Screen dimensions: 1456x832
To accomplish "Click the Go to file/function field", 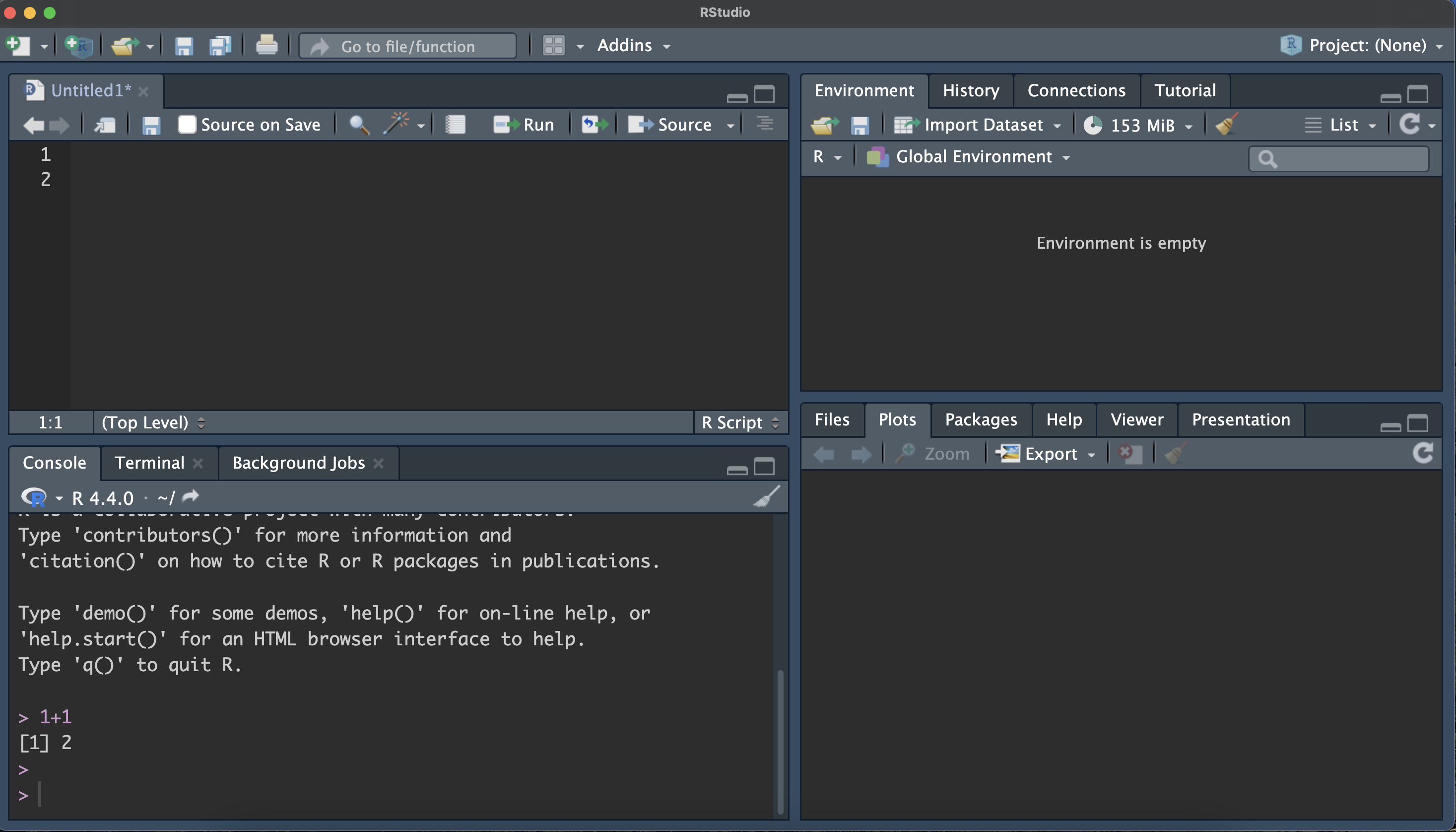I will [408, 46].
